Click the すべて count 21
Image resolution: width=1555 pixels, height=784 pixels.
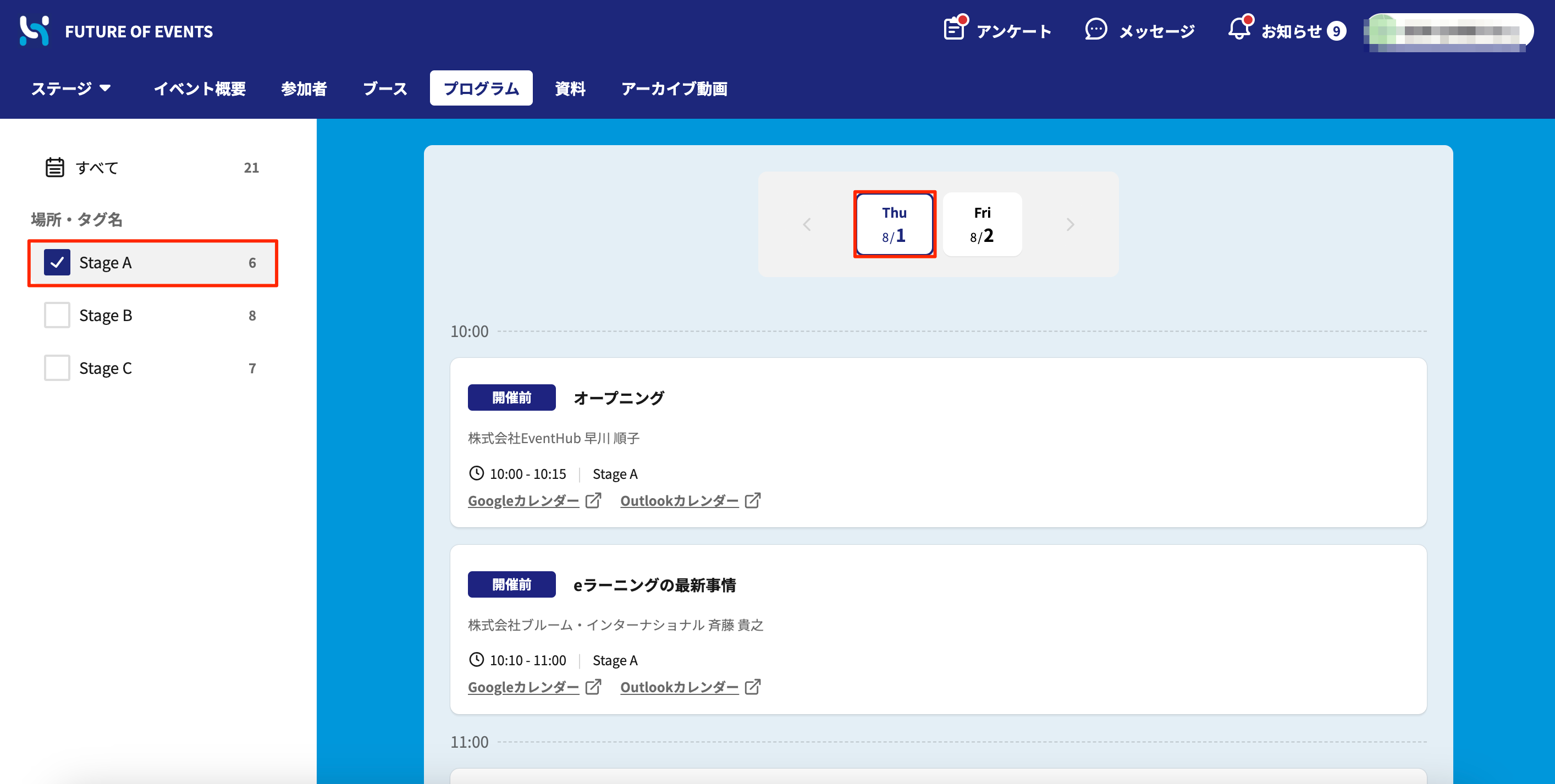coord(251,167)
